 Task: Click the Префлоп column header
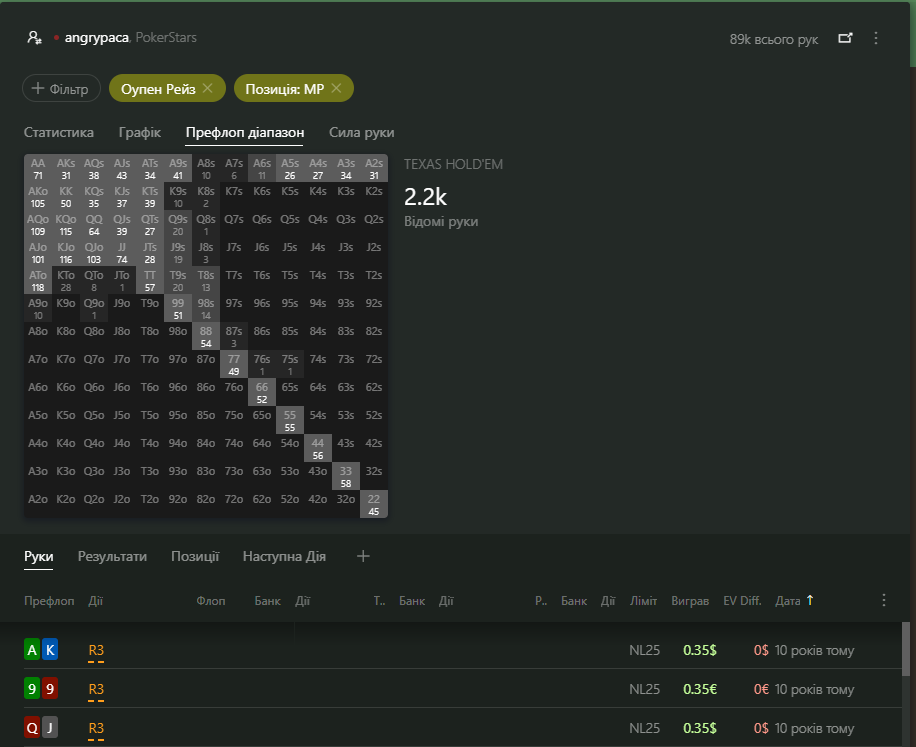tap(49, 600)
